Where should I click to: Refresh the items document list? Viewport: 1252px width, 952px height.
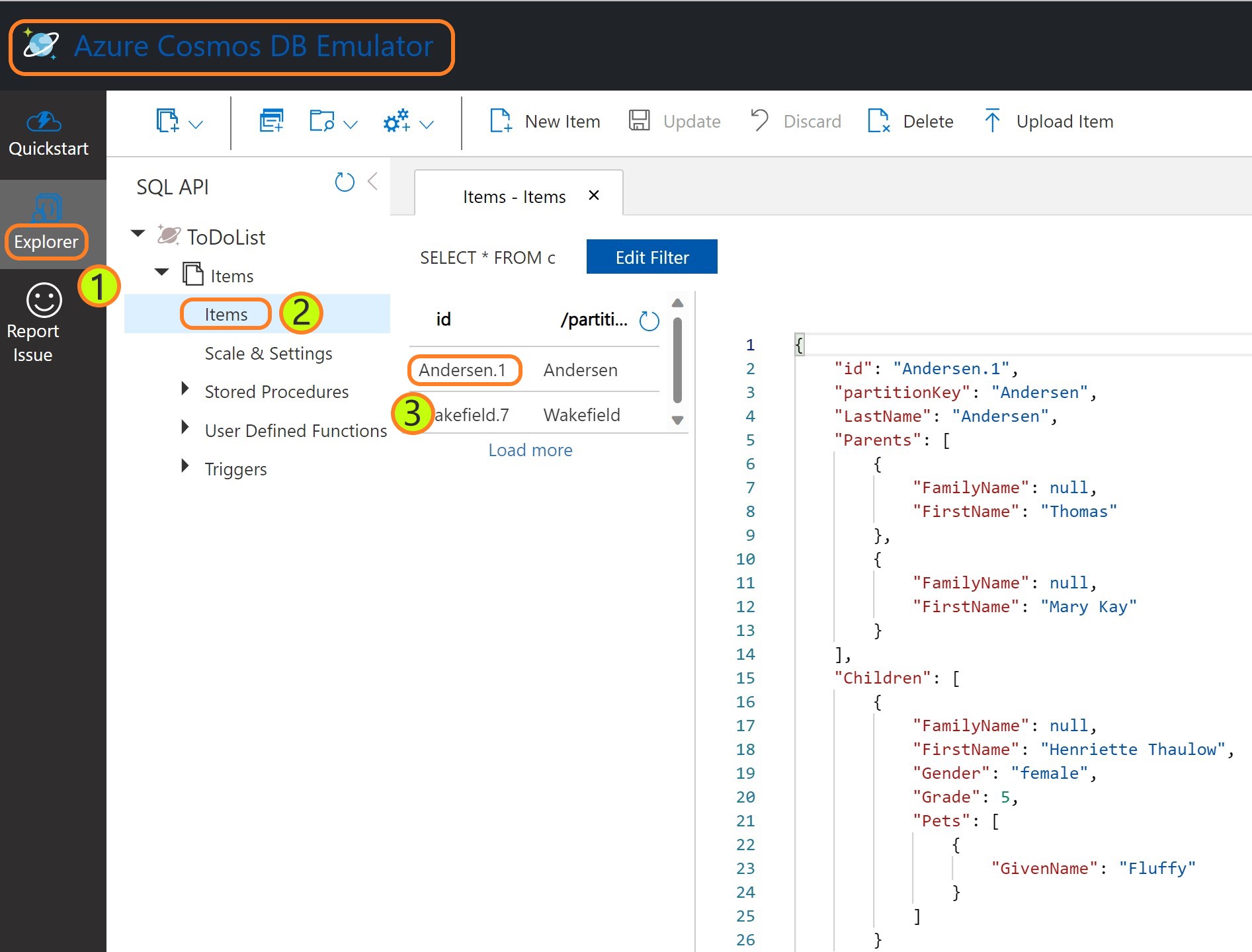649,321
